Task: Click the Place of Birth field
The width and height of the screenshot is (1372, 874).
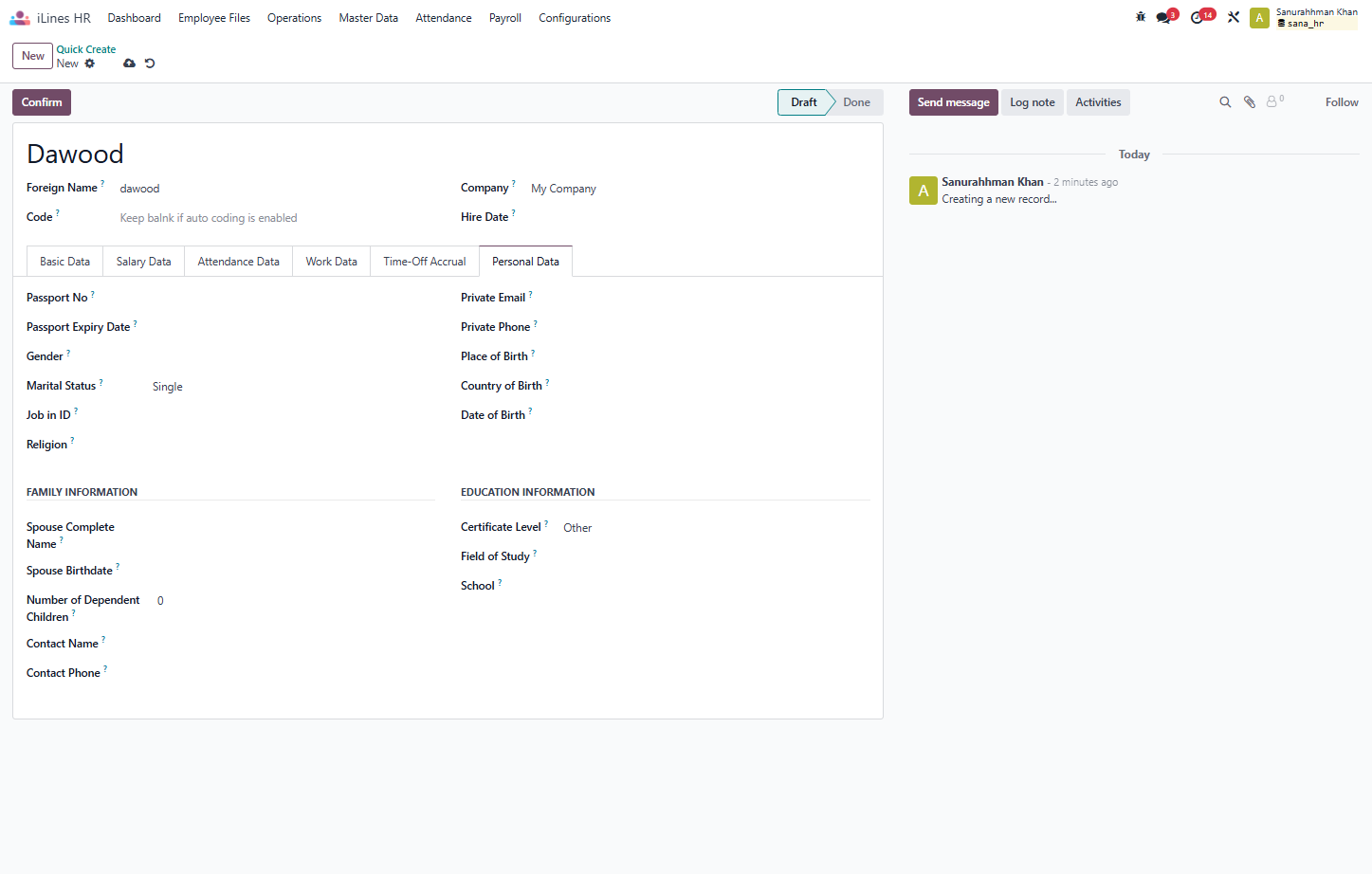Action: 716,357
